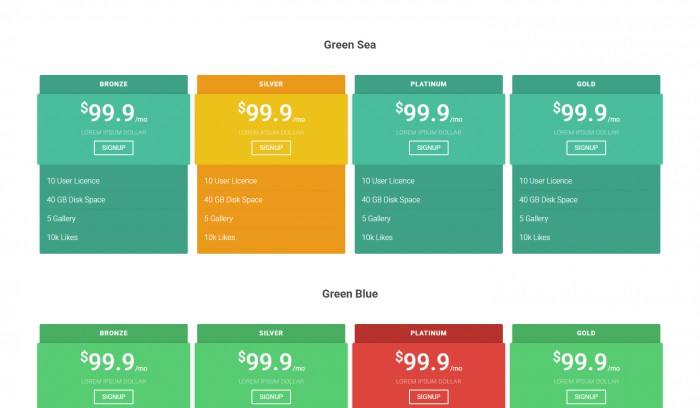Click SIGNUP in Green Blue Bronze card
This screenshot has width=700, height=408.
click(113, 397)
